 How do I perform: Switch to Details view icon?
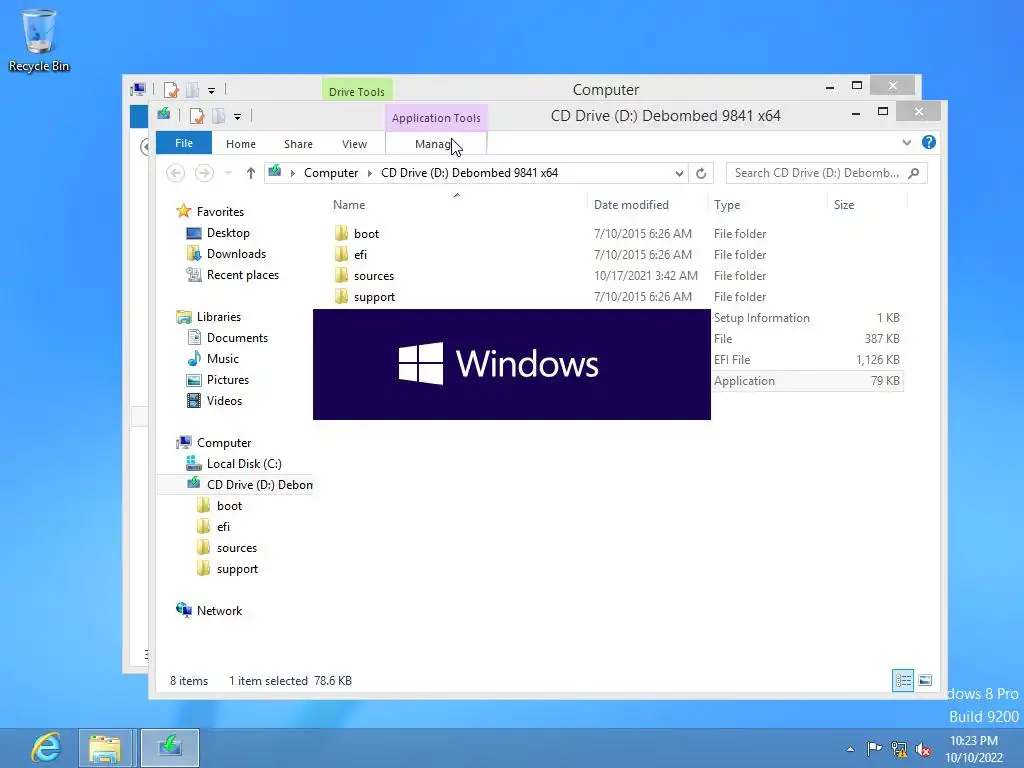tap(903, 680)
